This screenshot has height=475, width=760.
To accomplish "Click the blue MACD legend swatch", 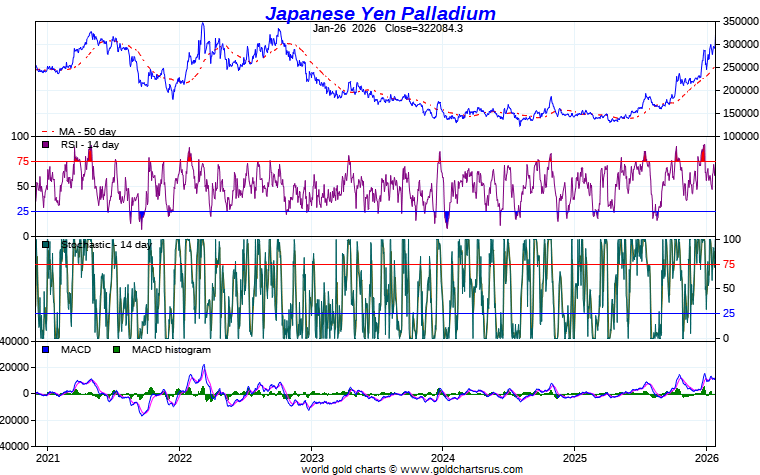I will click(x=46, y=349).
